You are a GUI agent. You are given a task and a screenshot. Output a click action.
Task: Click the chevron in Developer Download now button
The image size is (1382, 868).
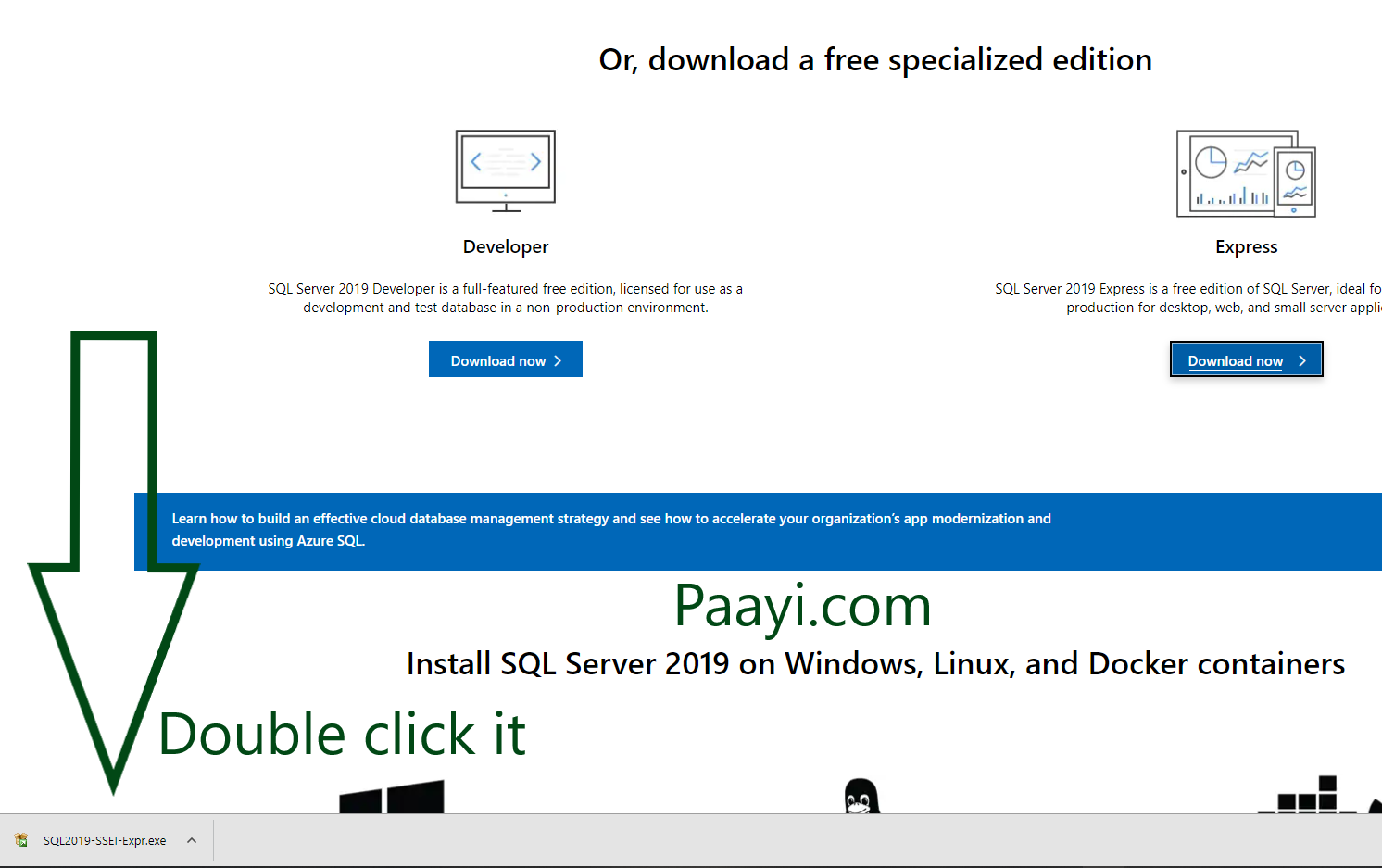click(x=558, y=361)
